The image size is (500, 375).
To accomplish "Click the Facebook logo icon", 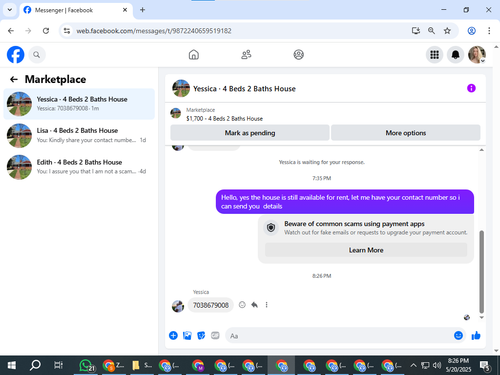I will 15,55.
